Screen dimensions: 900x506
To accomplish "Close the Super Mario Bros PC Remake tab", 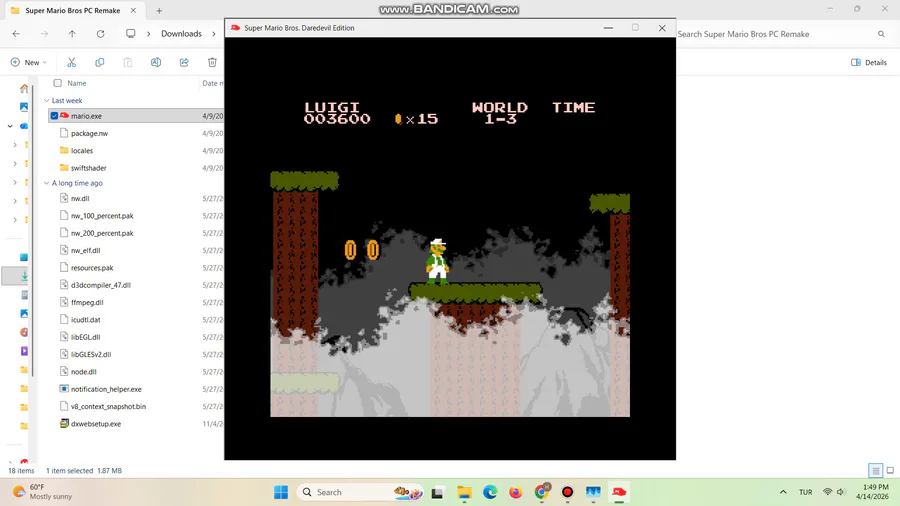I will coord(133,10).
